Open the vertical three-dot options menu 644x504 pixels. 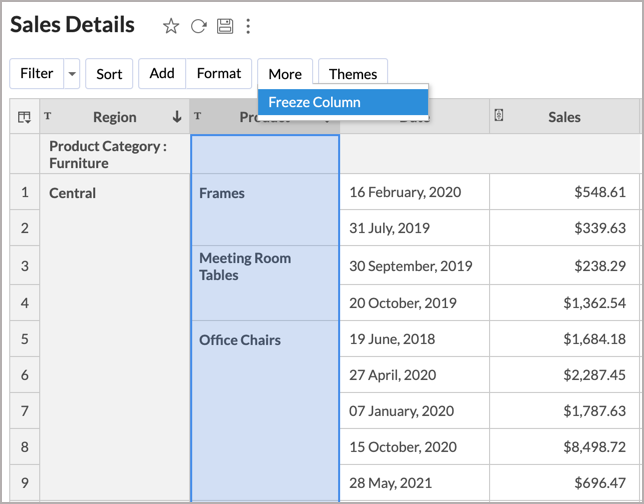pyautogui.click(x=248, y=26)
